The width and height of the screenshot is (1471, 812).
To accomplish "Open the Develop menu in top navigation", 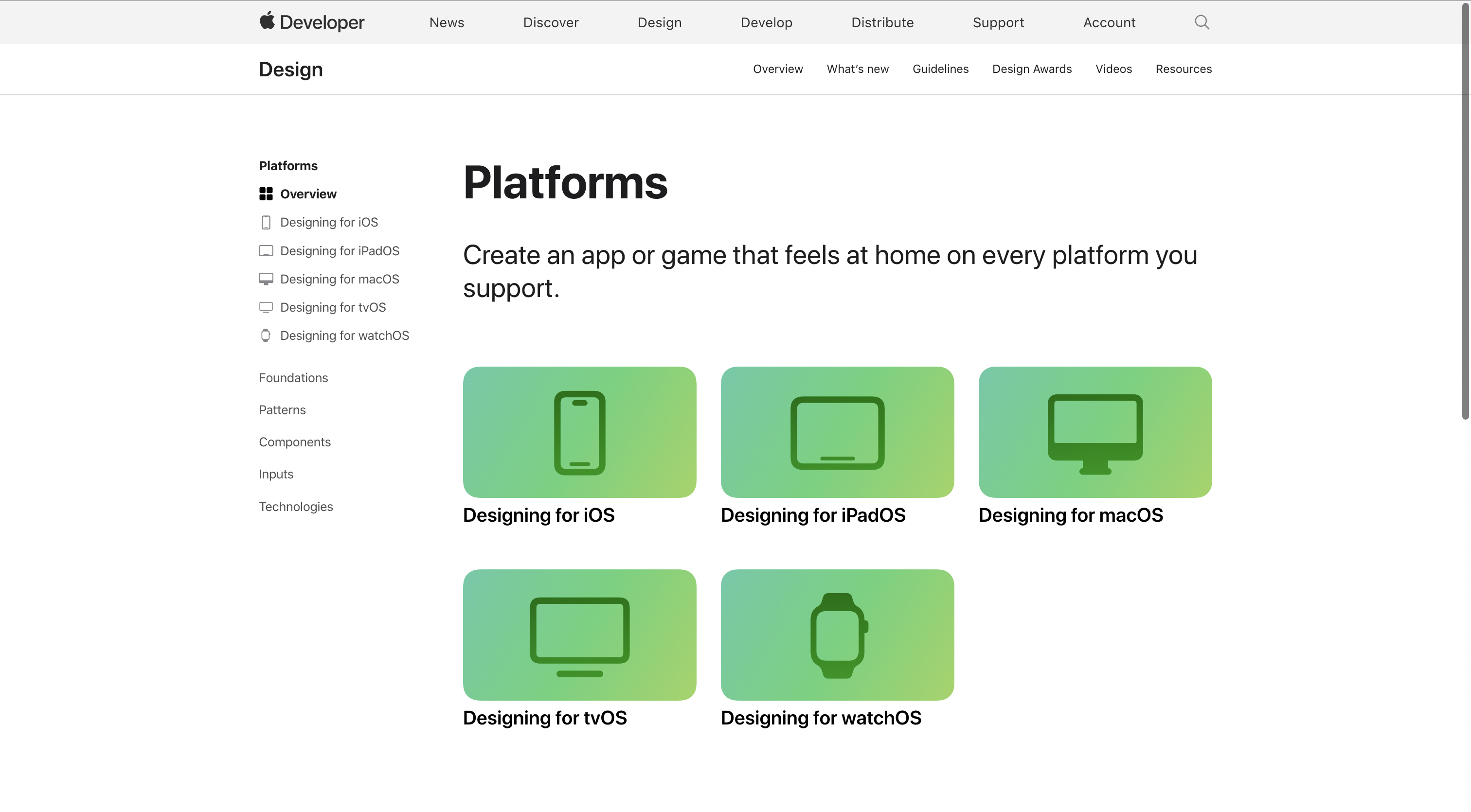I will click(x=766, y=22).
